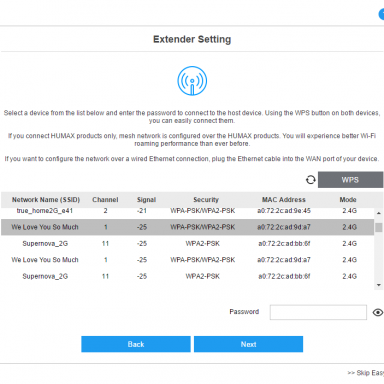Toggle password visibility eye icon

tap(378, 312)
